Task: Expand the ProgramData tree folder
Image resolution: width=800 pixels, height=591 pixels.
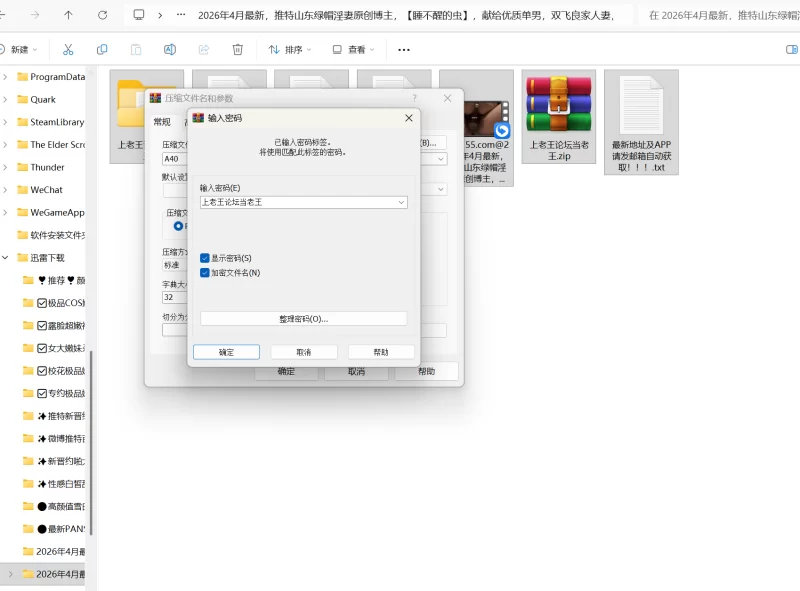Action: 5,77
